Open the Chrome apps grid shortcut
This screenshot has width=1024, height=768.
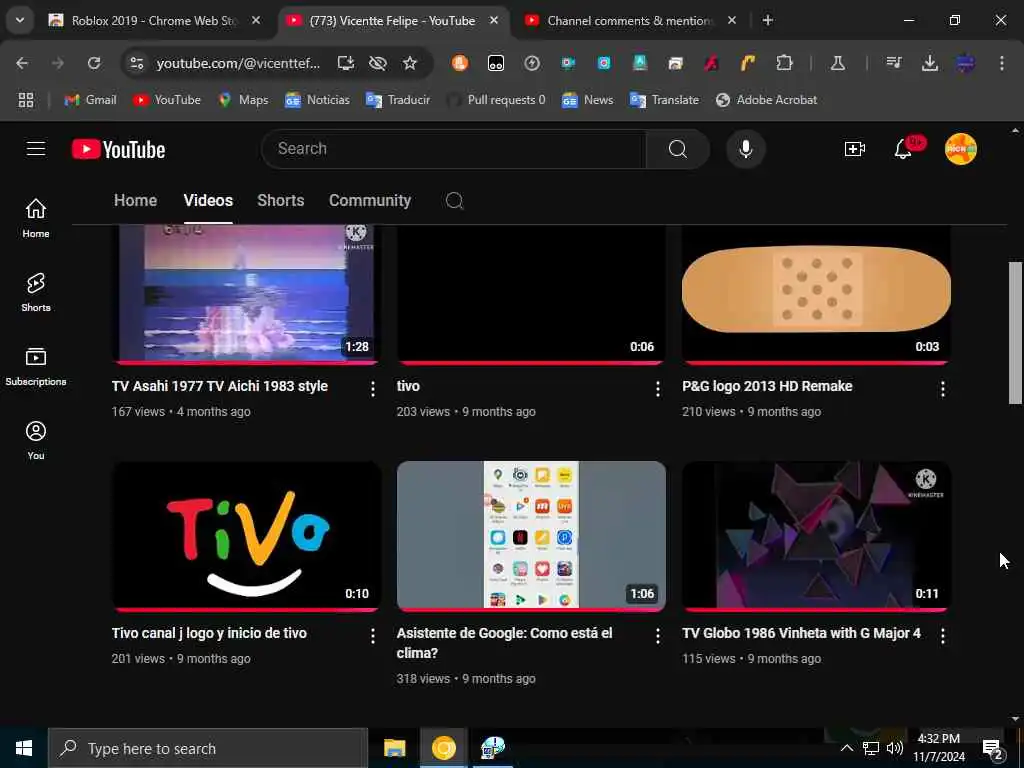(x=25, y=100)
